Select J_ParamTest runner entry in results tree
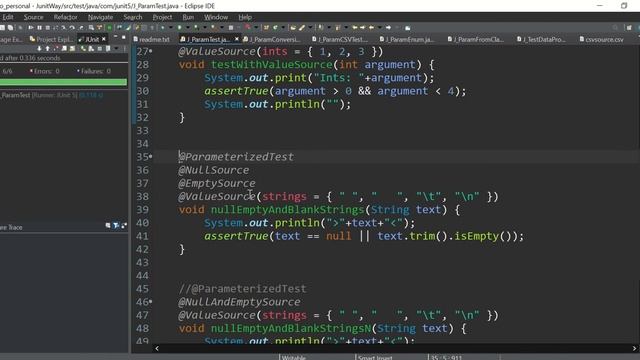 51,95
